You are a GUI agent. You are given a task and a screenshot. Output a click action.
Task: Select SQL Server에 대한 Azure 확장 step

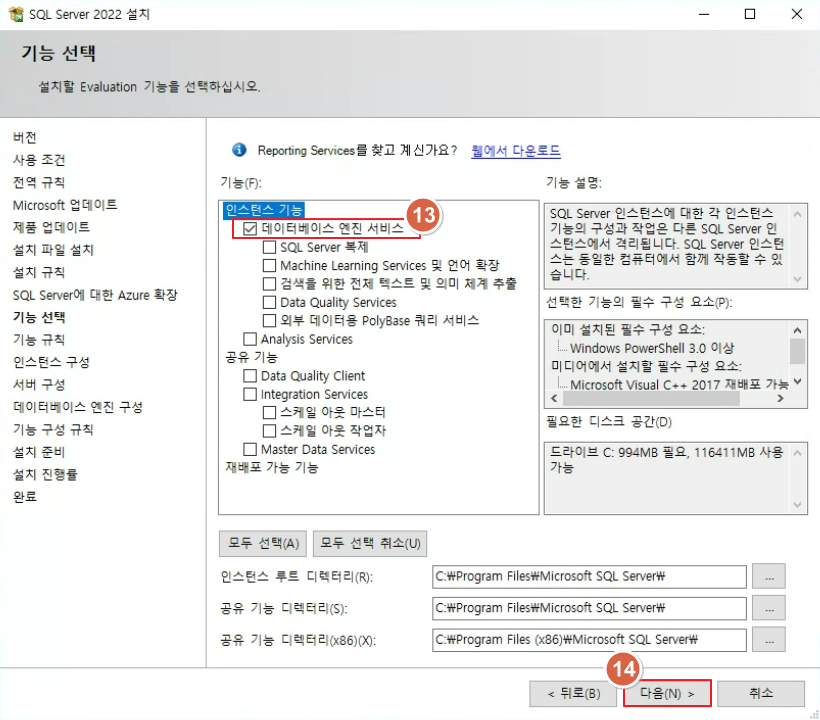coord(95,294)
